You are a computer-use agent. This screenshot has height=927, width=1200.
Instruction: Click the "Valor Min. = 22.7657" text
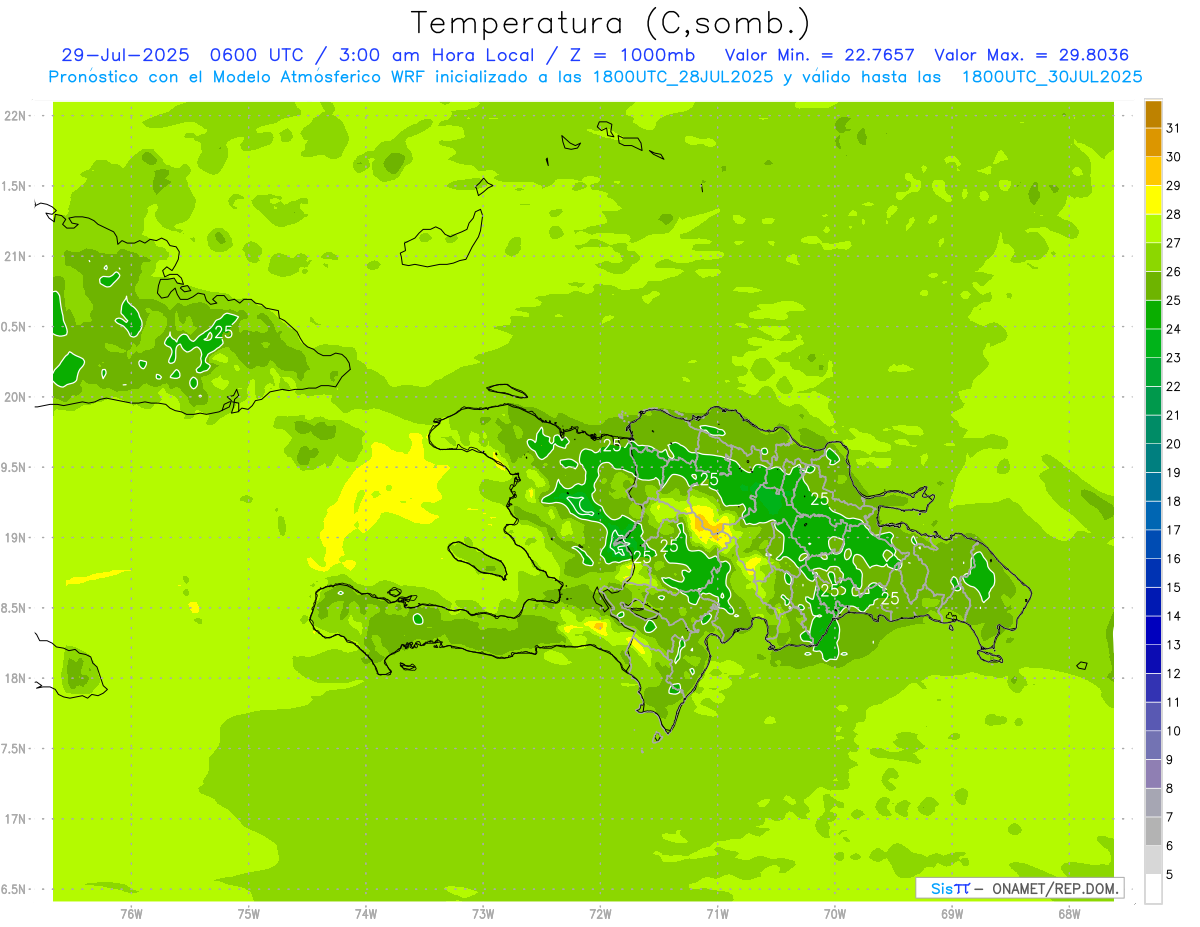(x=820, y=55)
